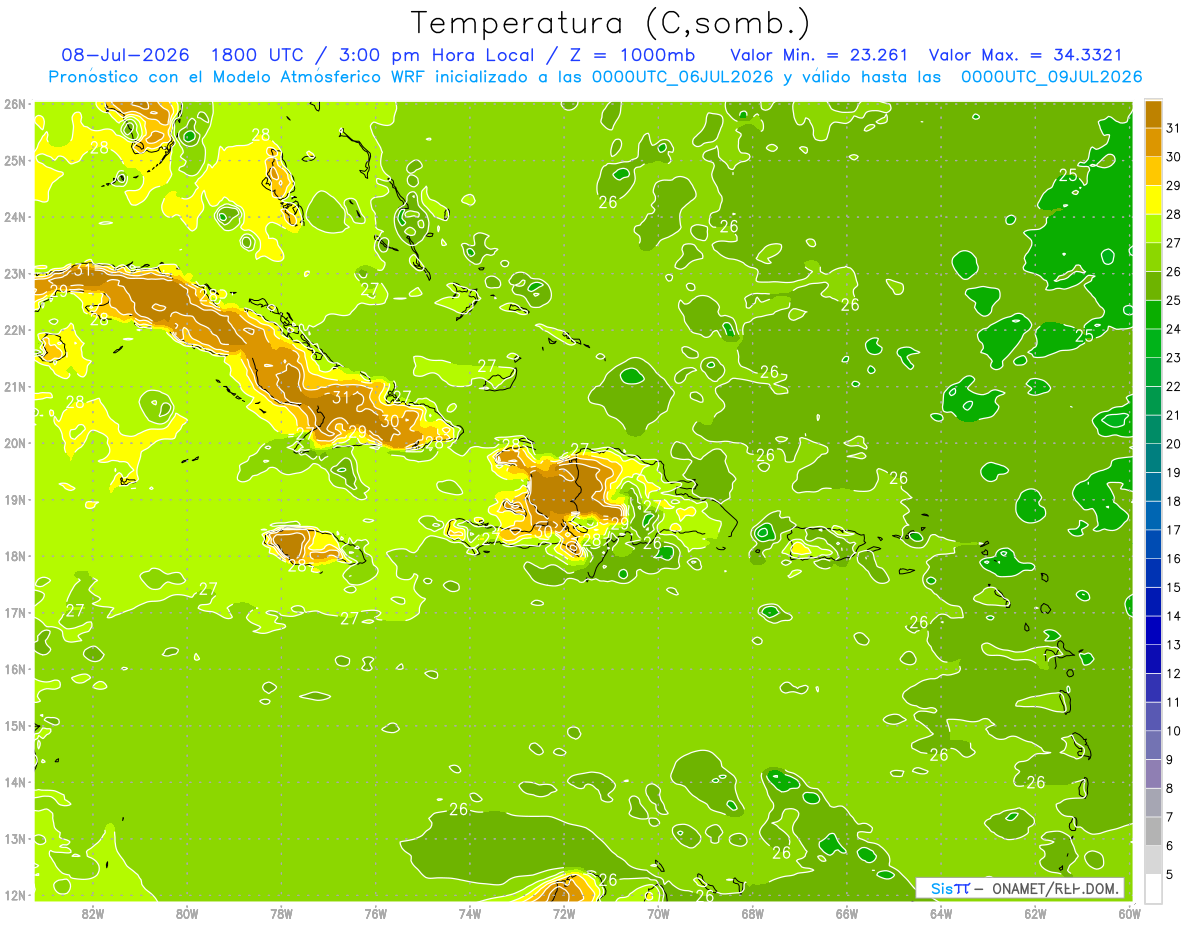Click the legend scale label 31
Image resolution: width=1200 pixels, height=927 pixels.
pyautogui.click(x=1174, y=128)
